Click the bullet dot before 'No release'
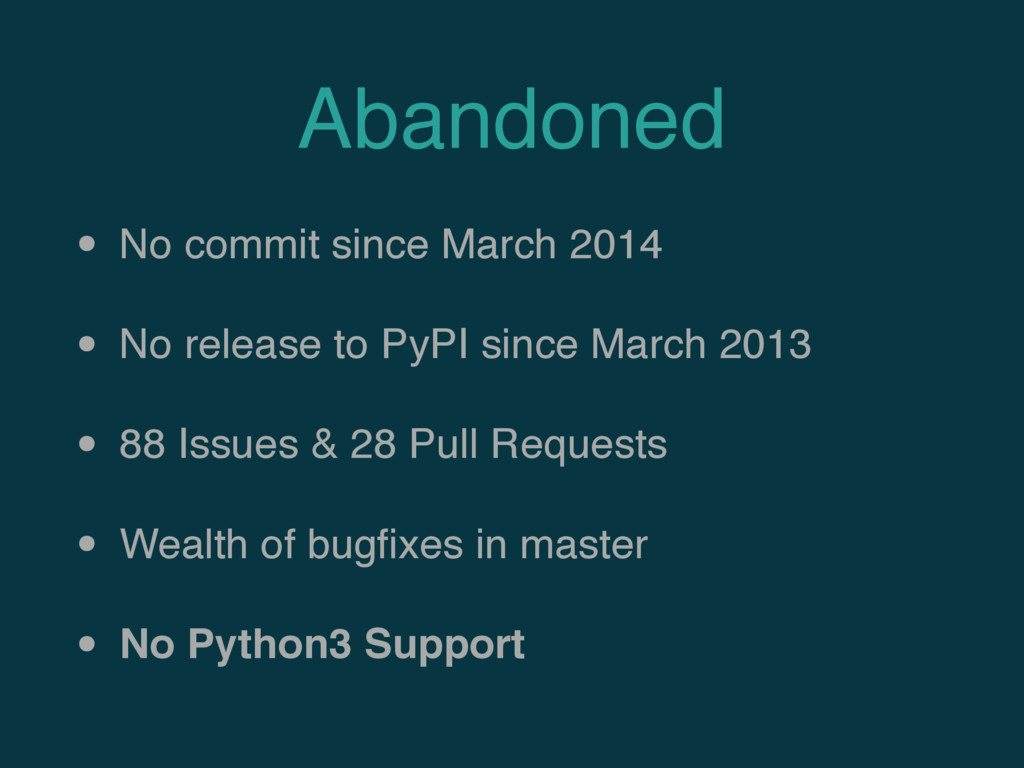Screen dimensions: 1024x768 pos(87,344)
